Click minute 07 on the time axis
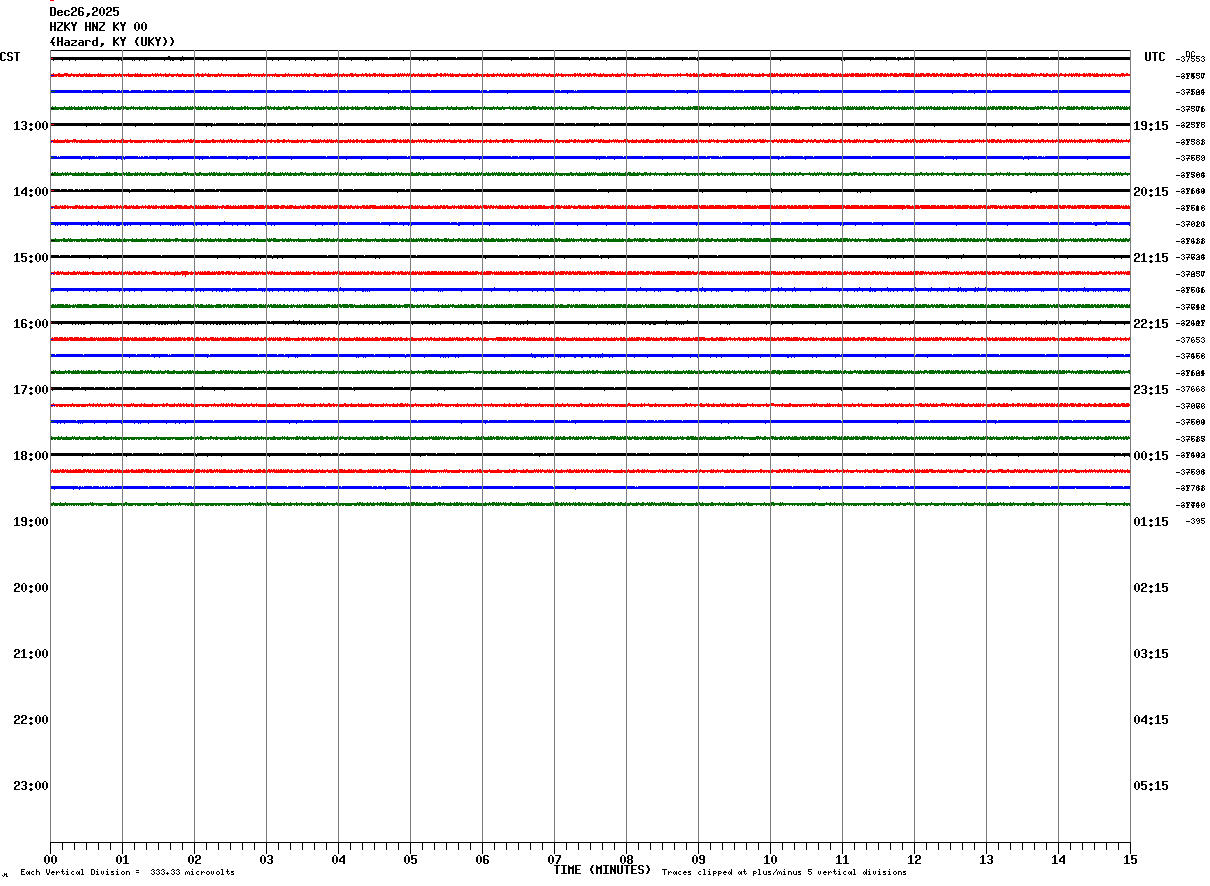This screenshot has height=886, width=1210. click(554, 860)
